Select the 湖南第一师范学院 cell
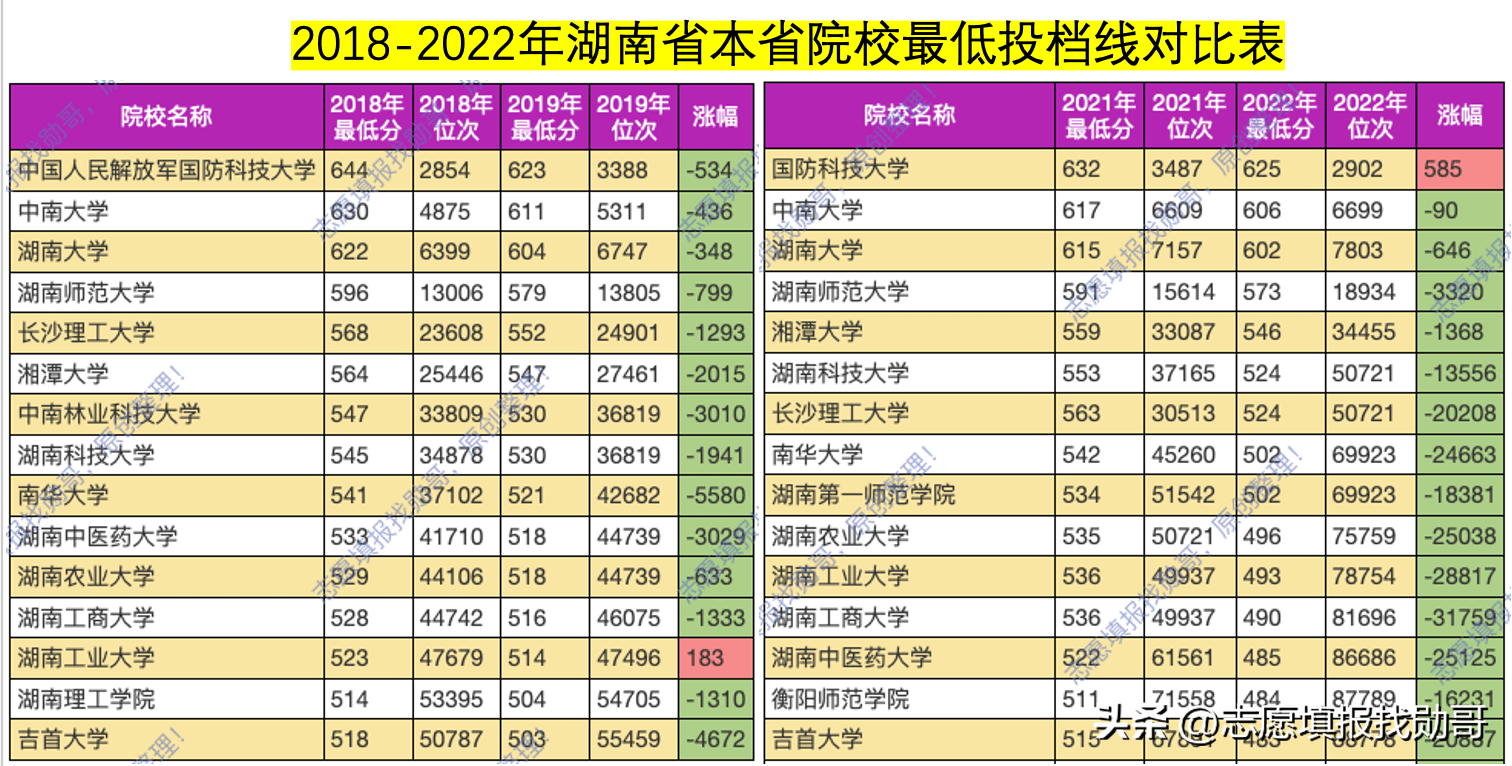 coord(909,495)
